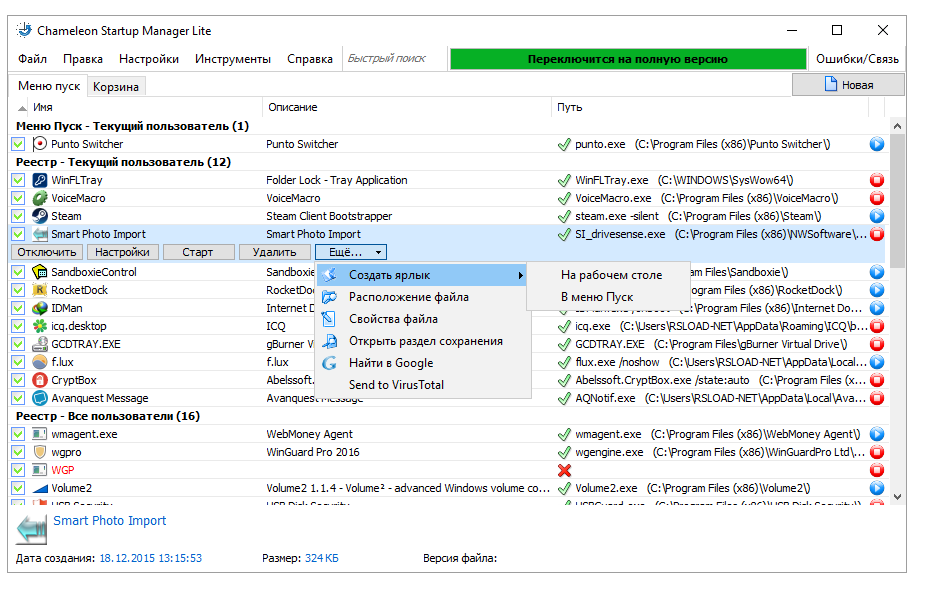Click the Удалить button
936x602 pixels.
[274, 252]
